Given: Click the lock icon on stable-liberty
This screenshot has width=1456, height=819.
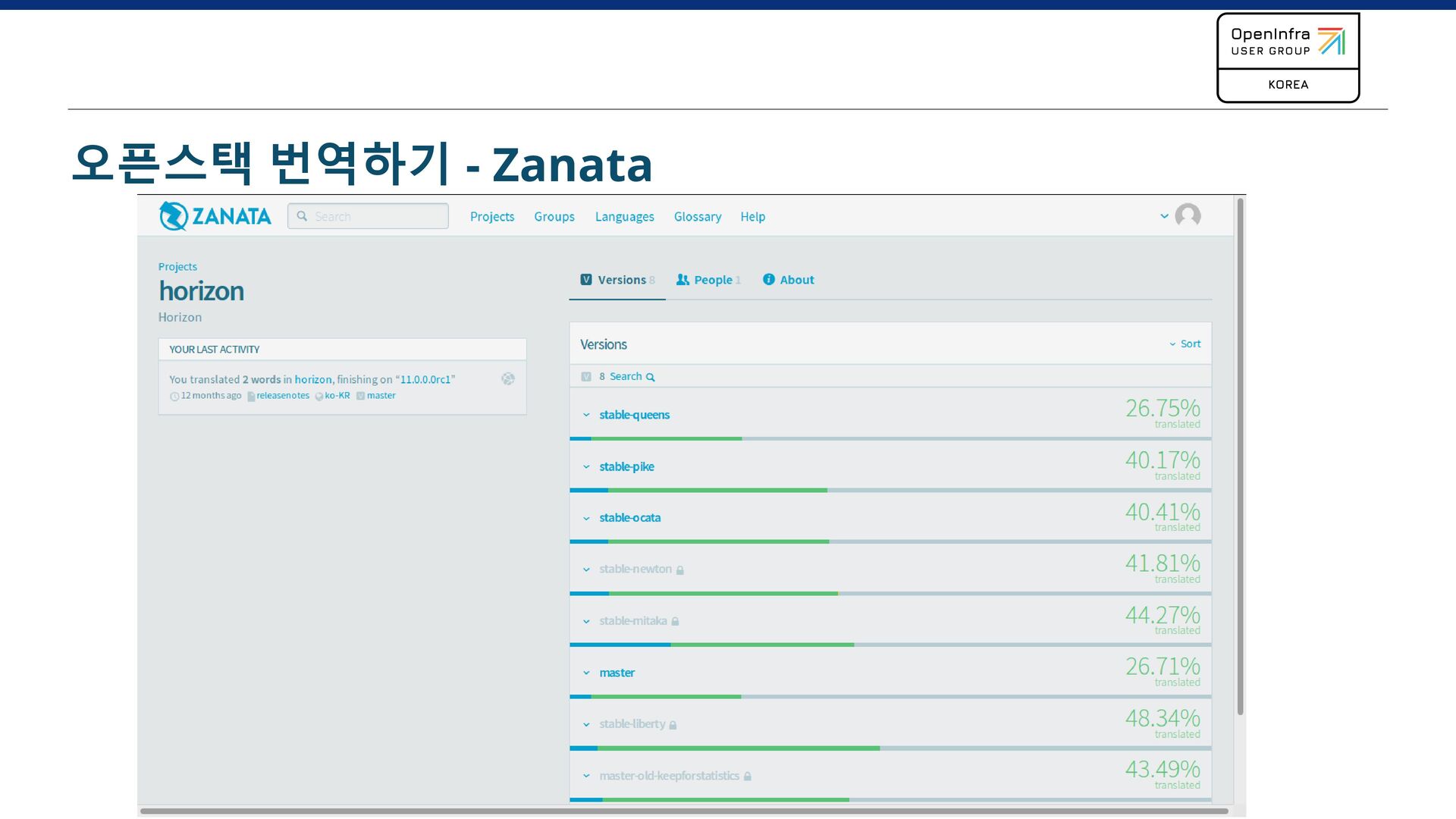Looking at the screenshot, I should tap(673, 725).
